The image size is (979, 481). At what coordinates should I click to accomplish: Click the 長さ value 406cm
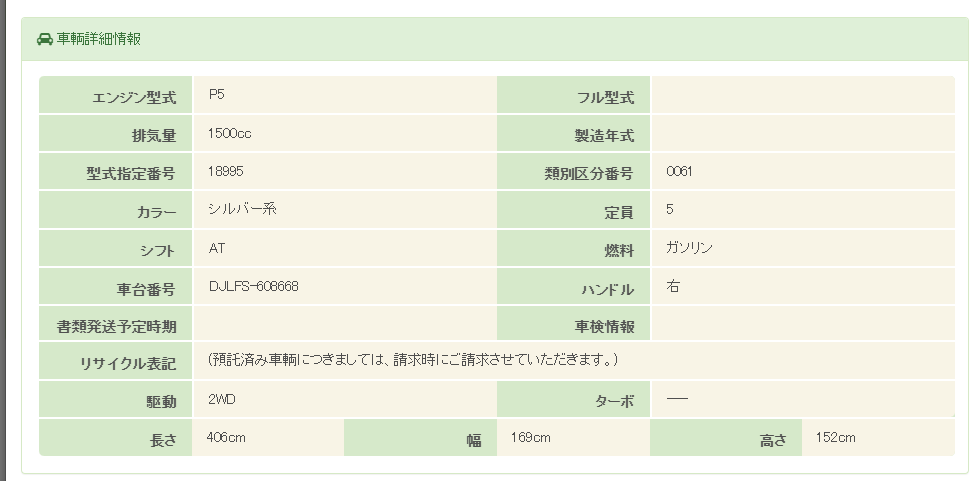click(226, 437)
